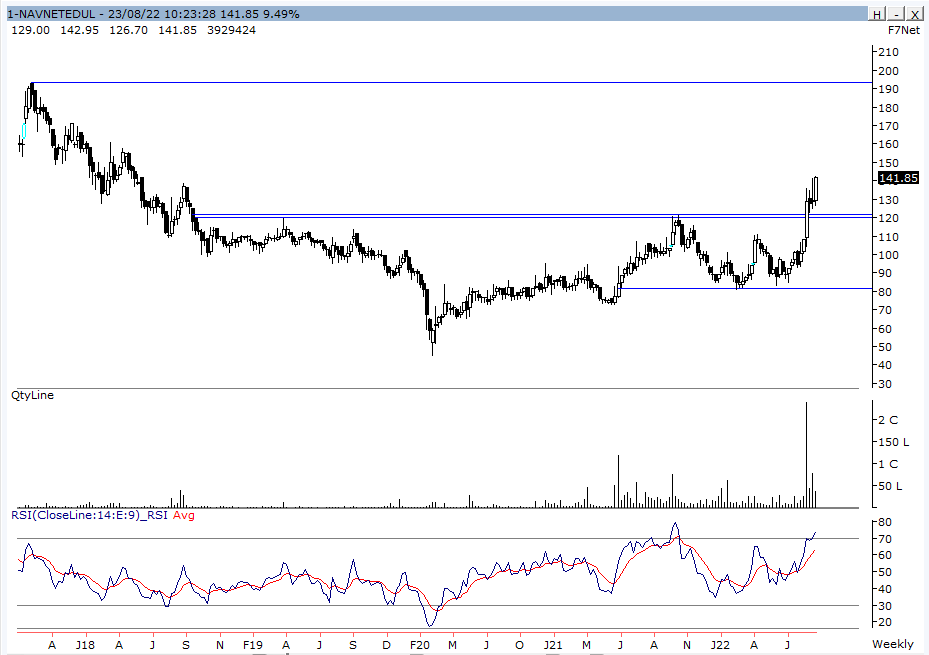The image size is (929, 655).
Task: Click the J21 date label on time axis
Action: (x=553, y=645)
